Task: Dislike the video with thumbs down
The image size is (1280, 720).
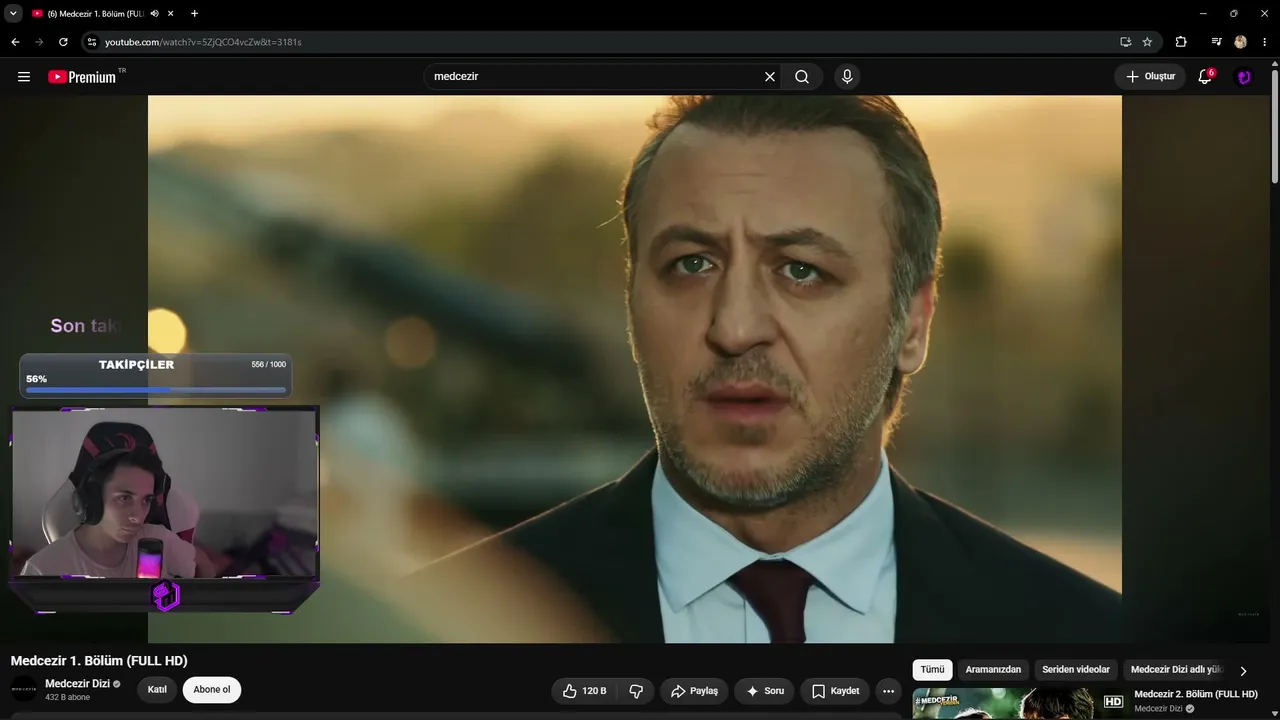Action: (636, 691)
